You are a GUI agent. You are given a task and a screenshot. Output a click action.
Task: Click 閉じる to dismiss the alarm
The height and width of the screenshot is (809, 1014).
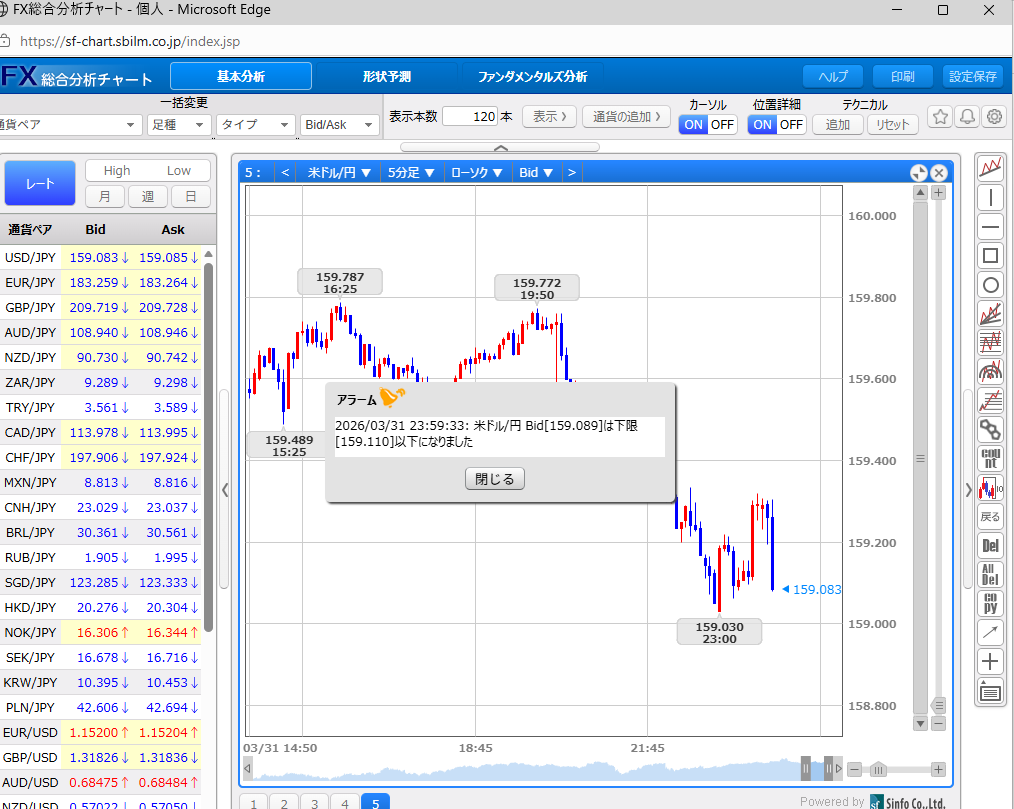pyautogui.click(x=494, y=479)
